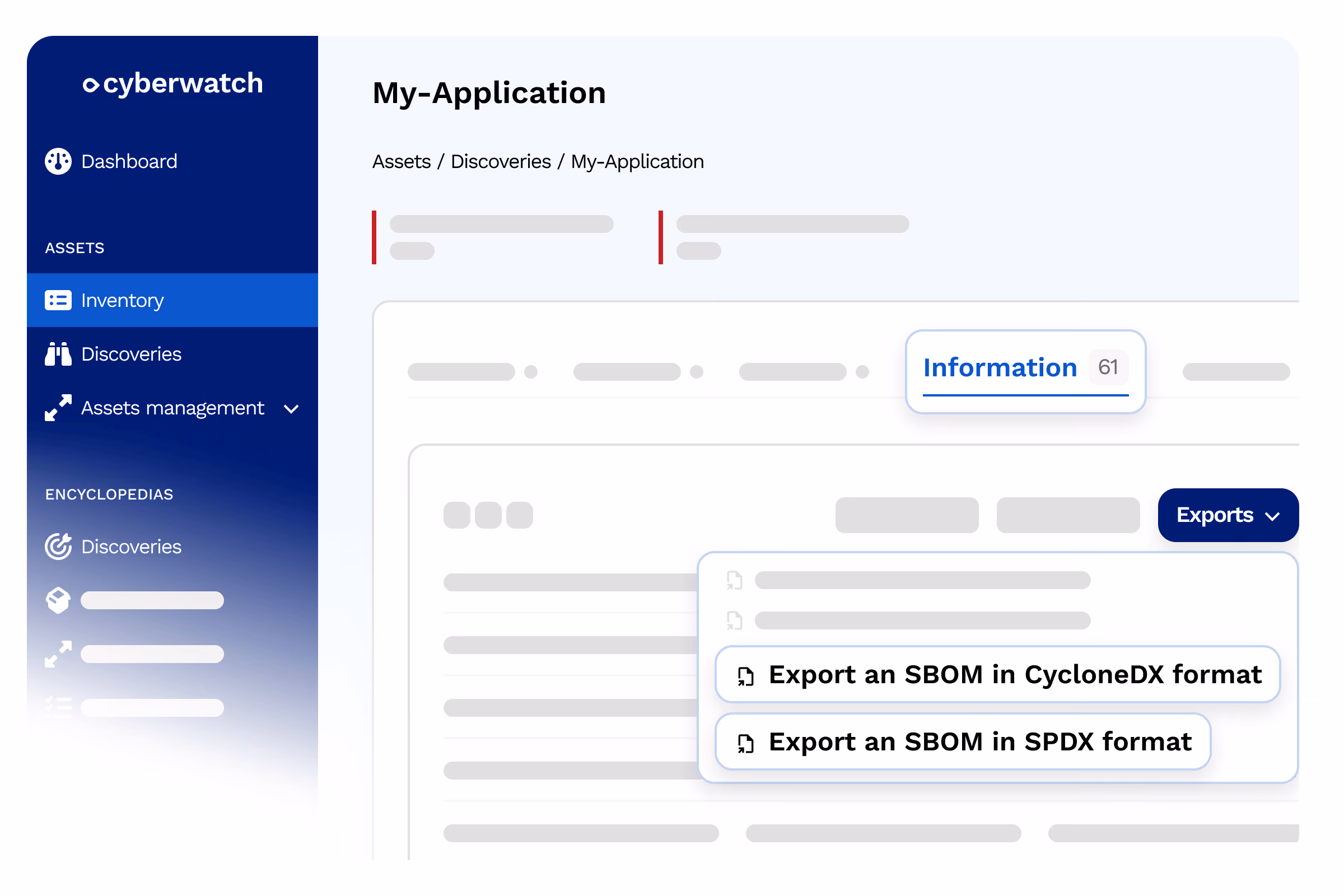Image resolution: width=1344 pixels, height=896 pixels.
Task: Click the Dashboard gauge icon
Action: pos(58,161)
